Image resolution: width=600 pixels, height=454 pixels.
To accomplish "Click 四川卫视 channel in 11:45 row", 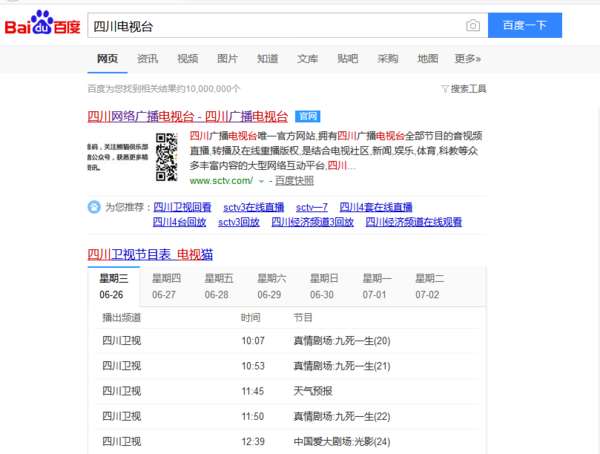I will click(122, 391).
